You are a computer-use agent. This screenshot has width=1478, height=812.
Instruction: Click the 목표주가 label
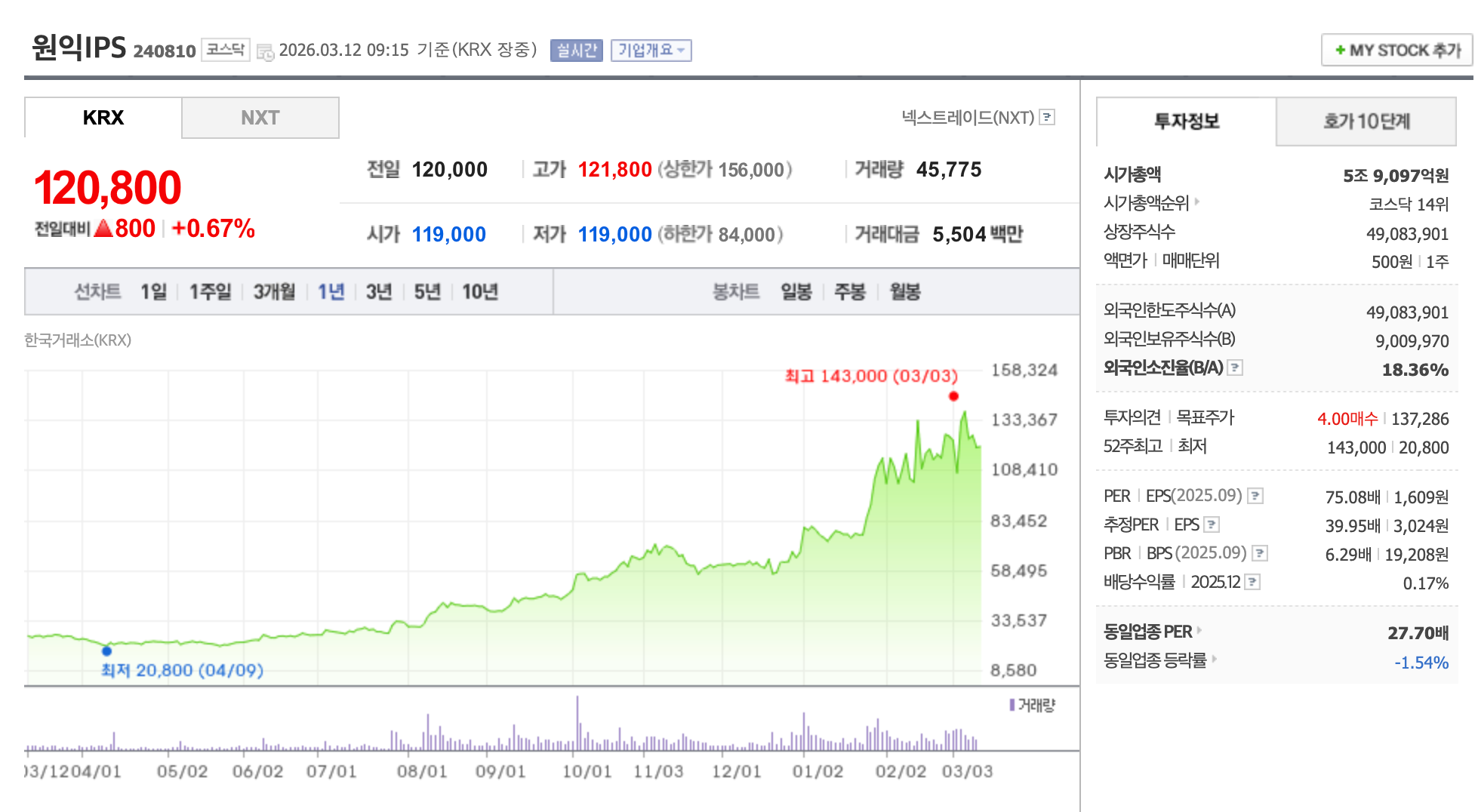(1205, 417)
